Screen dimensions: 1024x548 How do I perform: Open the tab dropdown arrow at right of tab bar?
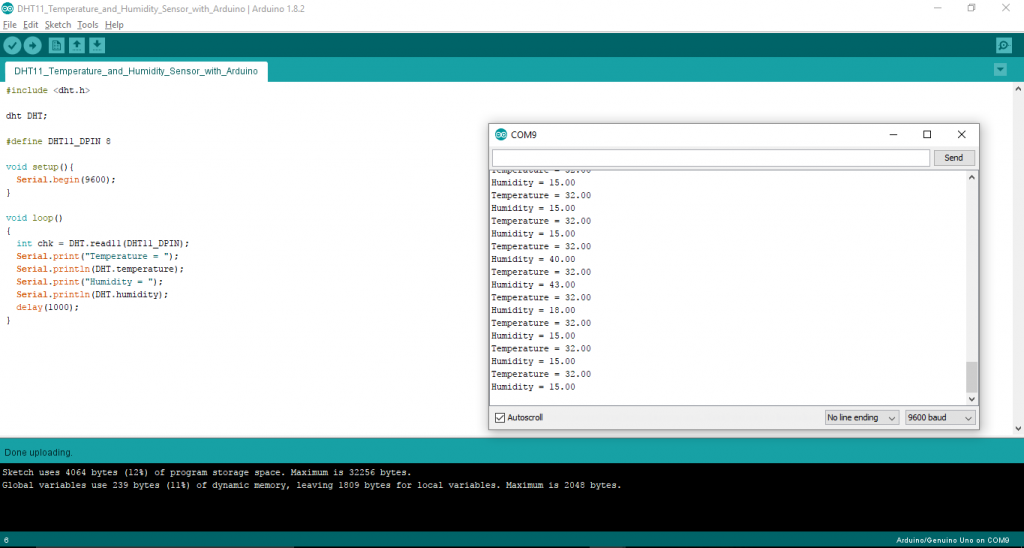1000,69
